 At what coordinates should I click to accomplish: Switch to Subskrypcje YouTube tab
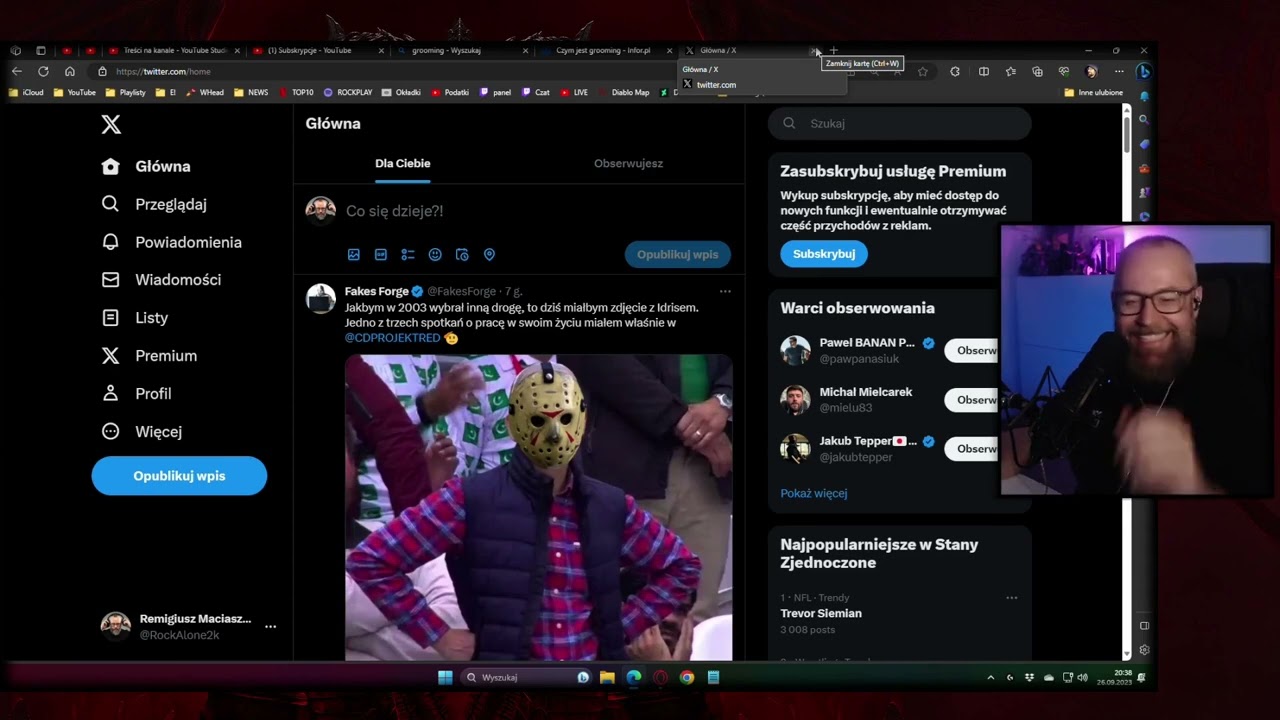(315, 50)
